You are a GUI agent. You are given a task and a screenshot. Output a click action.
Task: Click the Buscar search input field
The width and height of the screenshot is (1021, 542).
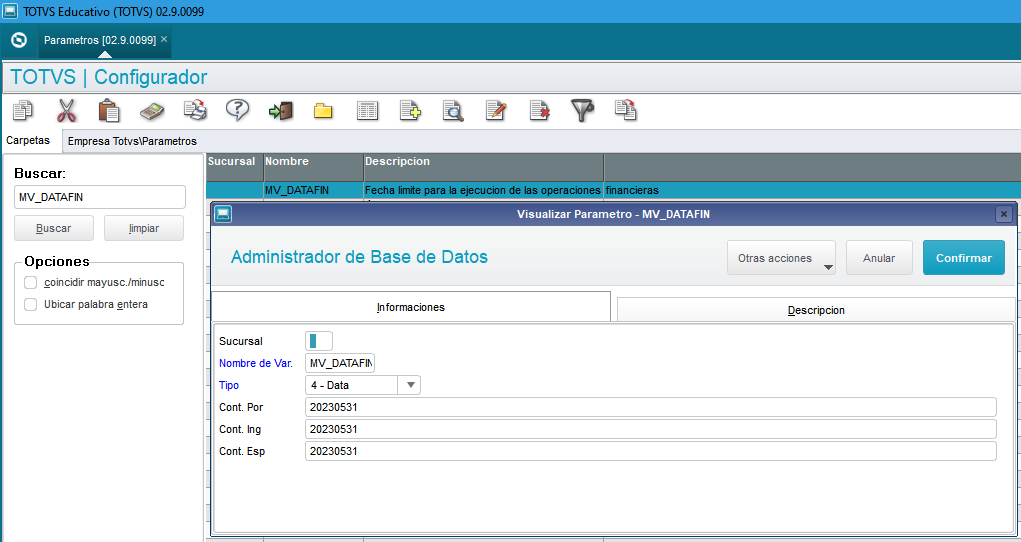point(100,197)
